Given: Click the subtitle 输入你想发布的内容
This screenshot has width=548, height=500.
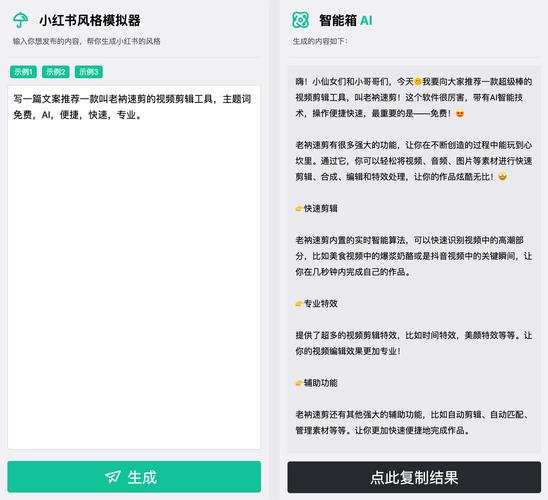Looking at the screenshot, I should point(87,41).
